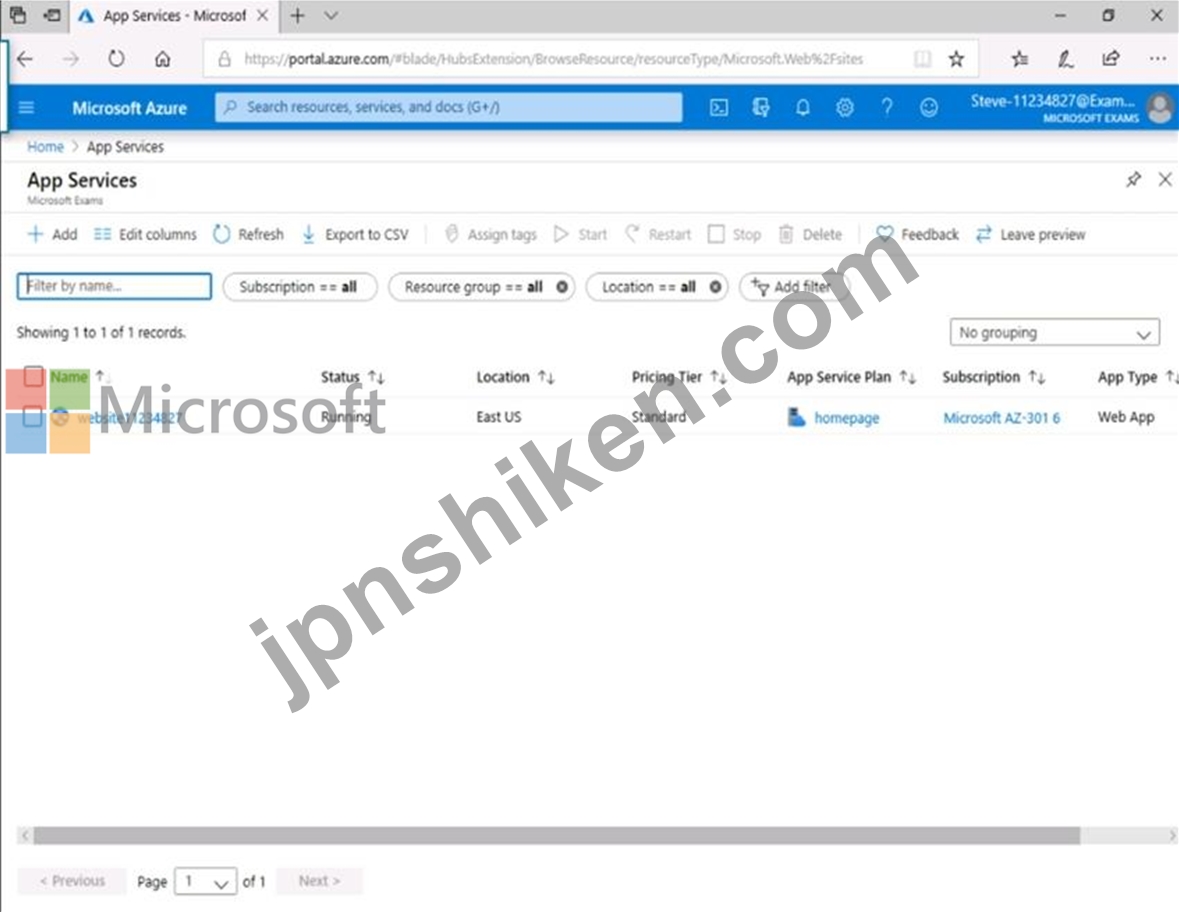
Task: Click the Restart command
Action: pyautogui.click(x=658, y=235)
